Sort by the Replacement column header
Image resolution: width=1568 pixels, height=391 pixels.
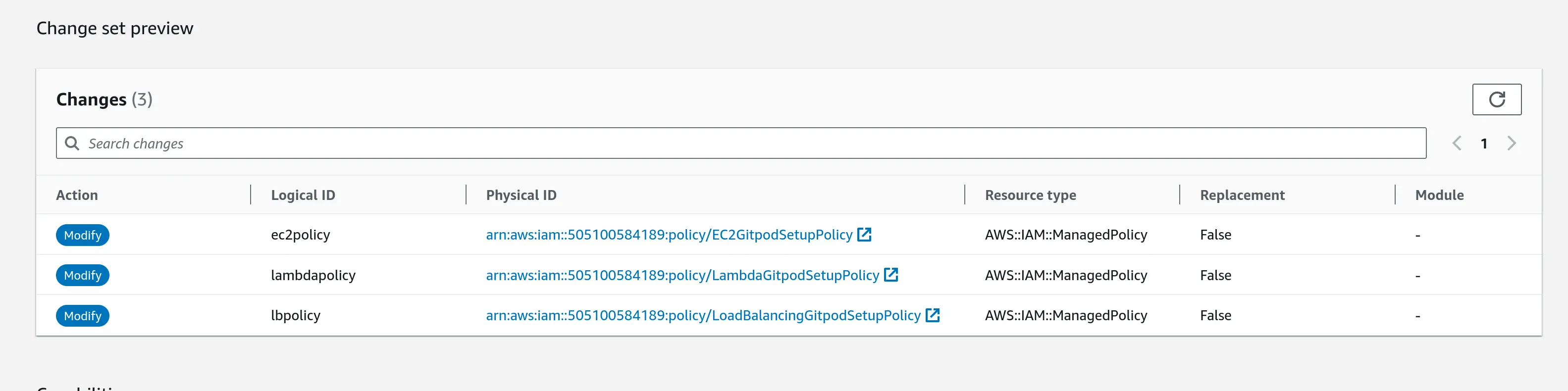[x=1242, y=195]
